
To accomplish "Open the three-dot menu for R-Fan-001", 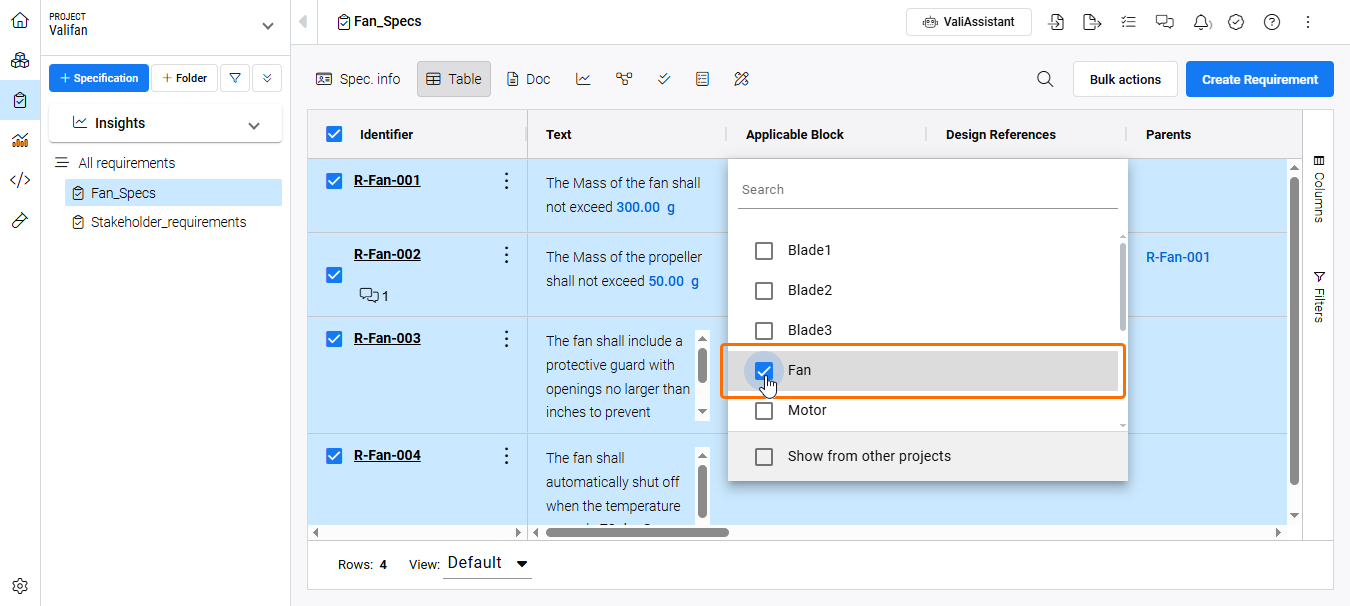I will click(x=506, y=181).
